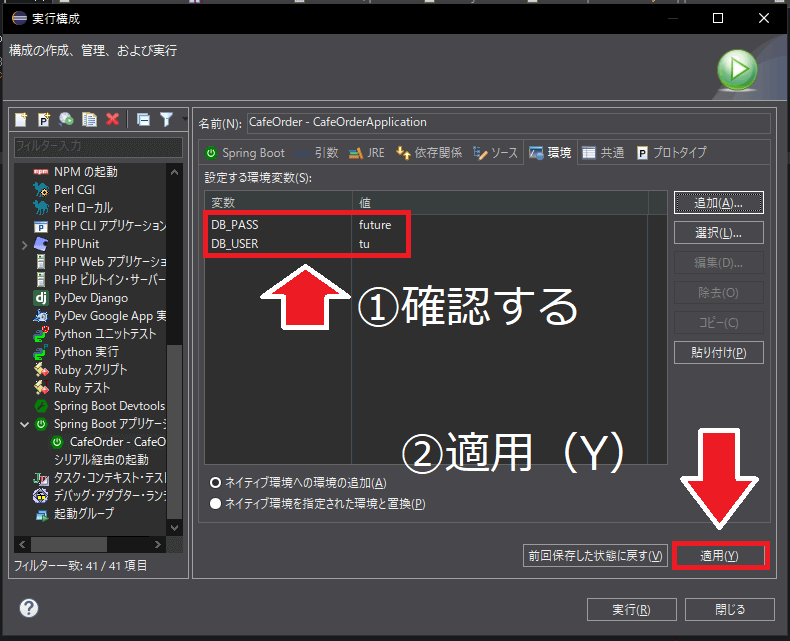Select ネイティブ環境への環境の追加 radio option

click(216, 482)
